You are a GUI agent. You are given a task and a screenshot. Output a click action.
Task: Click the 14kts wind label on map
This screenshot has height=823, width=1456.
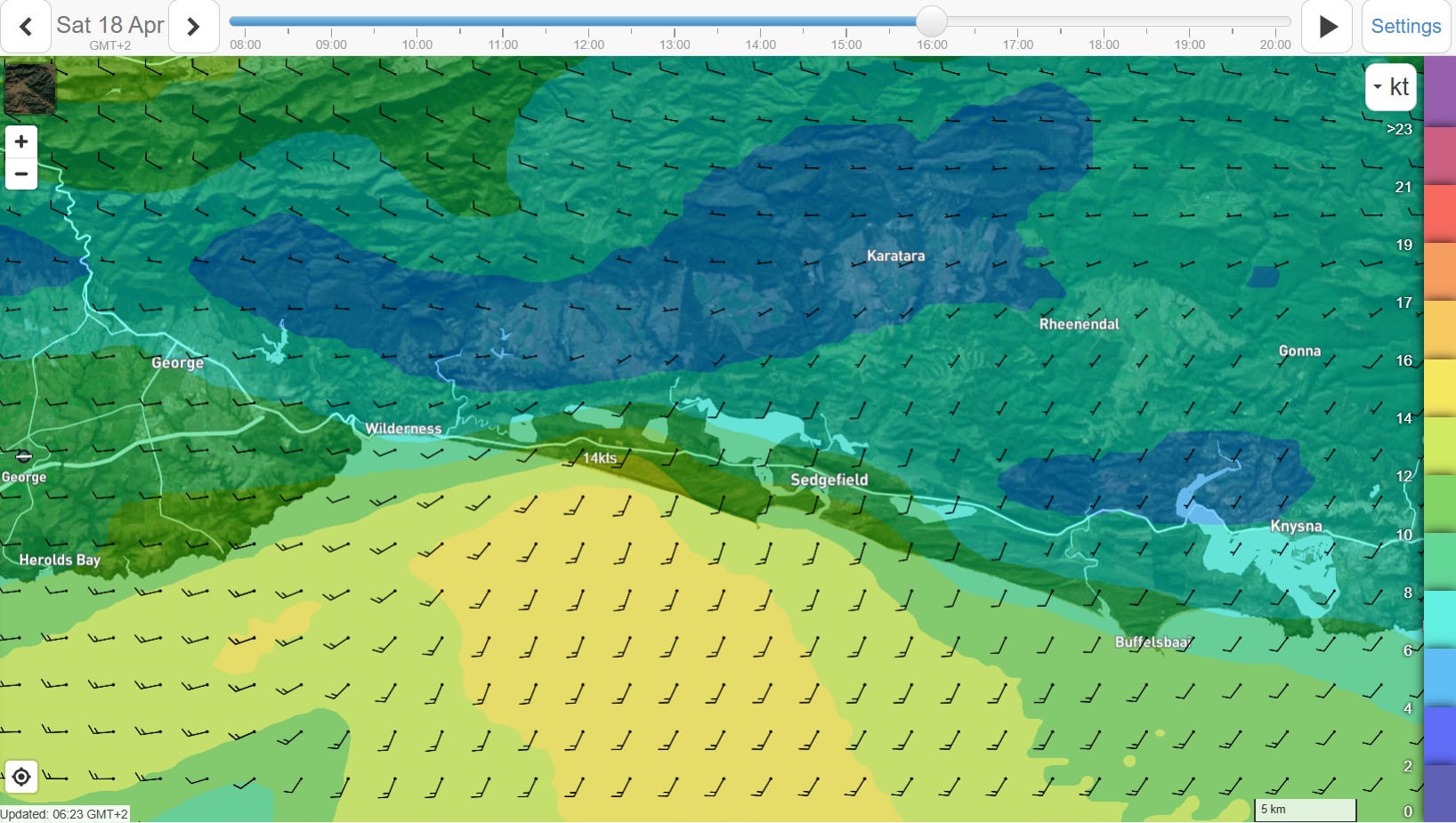click(x=600, y=458)
